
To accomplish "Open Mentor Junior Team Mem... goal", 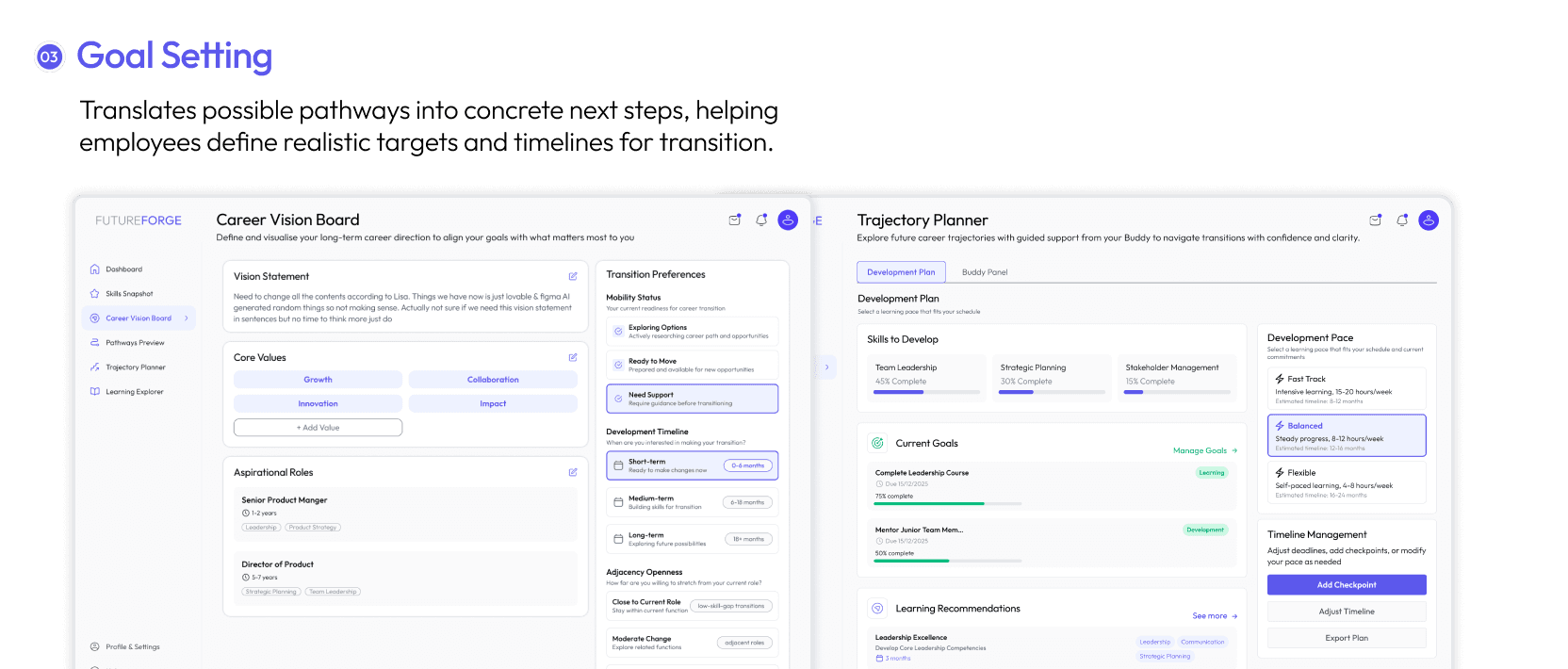I will point(1053,544).
